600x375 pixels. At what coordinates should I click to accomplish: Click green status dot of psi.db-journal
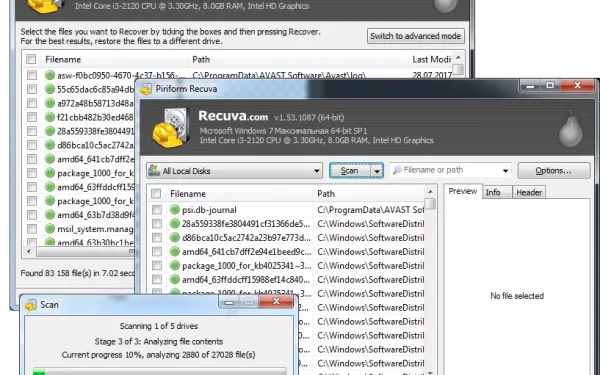click(x=175, y=210)
